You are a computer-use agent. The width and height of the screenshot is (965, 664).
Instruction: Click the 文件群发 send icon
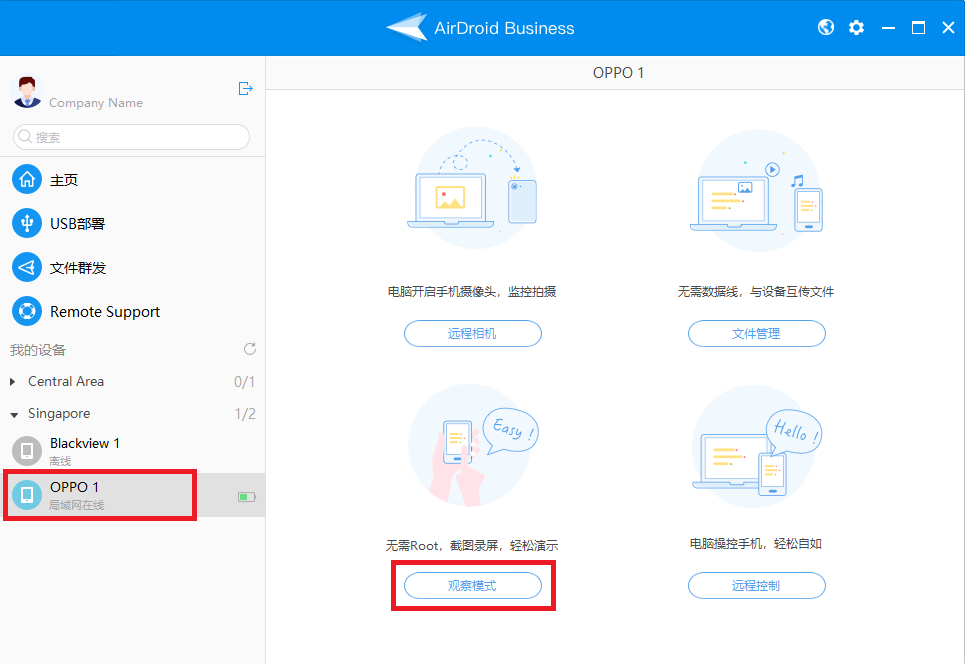27,267
